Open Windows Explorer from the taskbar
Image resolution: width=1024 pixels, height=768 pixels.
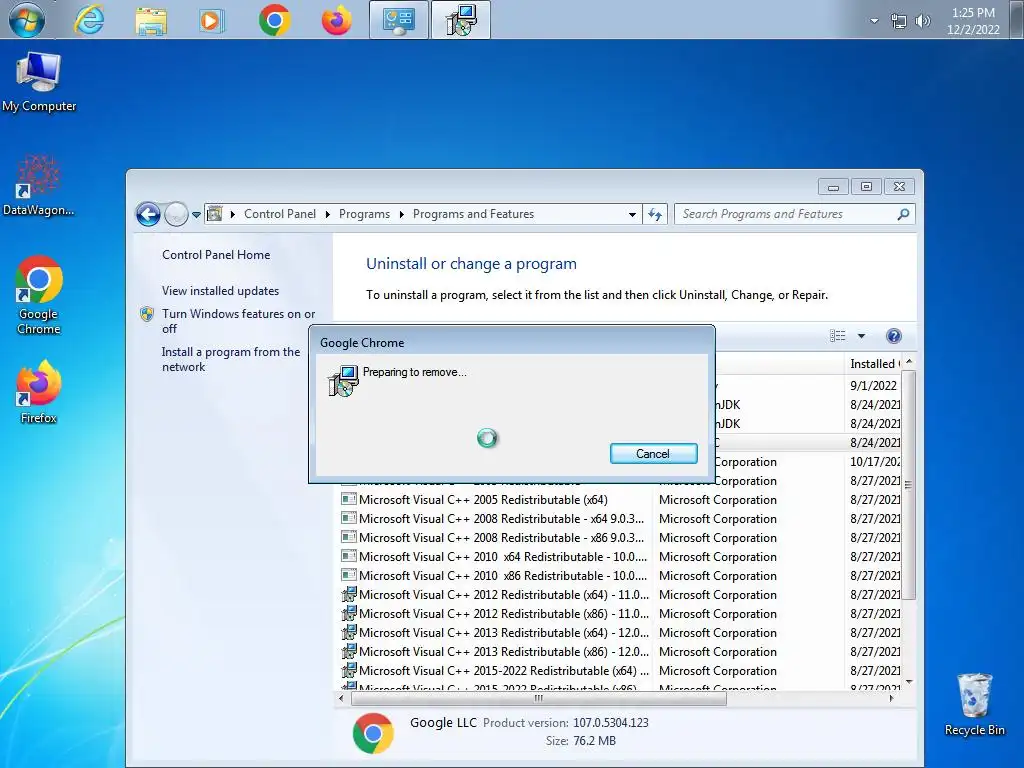coord(151,20)
